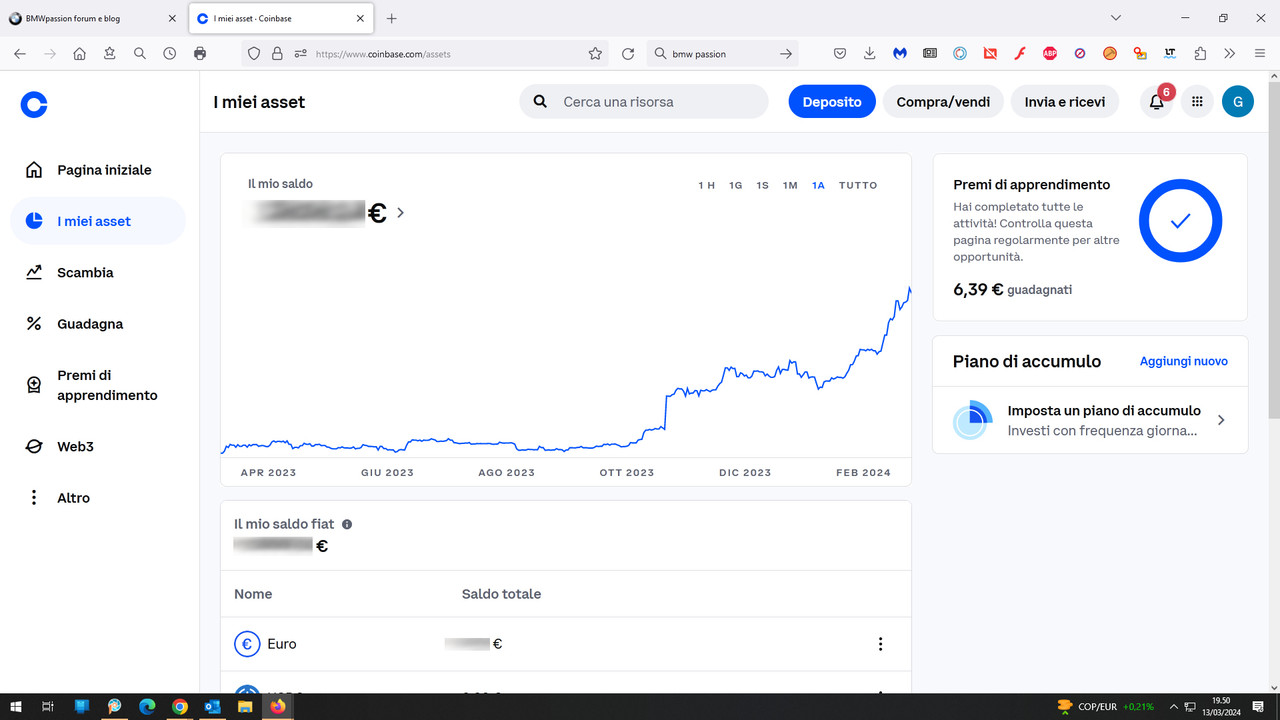This screenshot has height=720, width=1280.
Task: Open the Altro menu with three dots
Action: pos(98,498)
